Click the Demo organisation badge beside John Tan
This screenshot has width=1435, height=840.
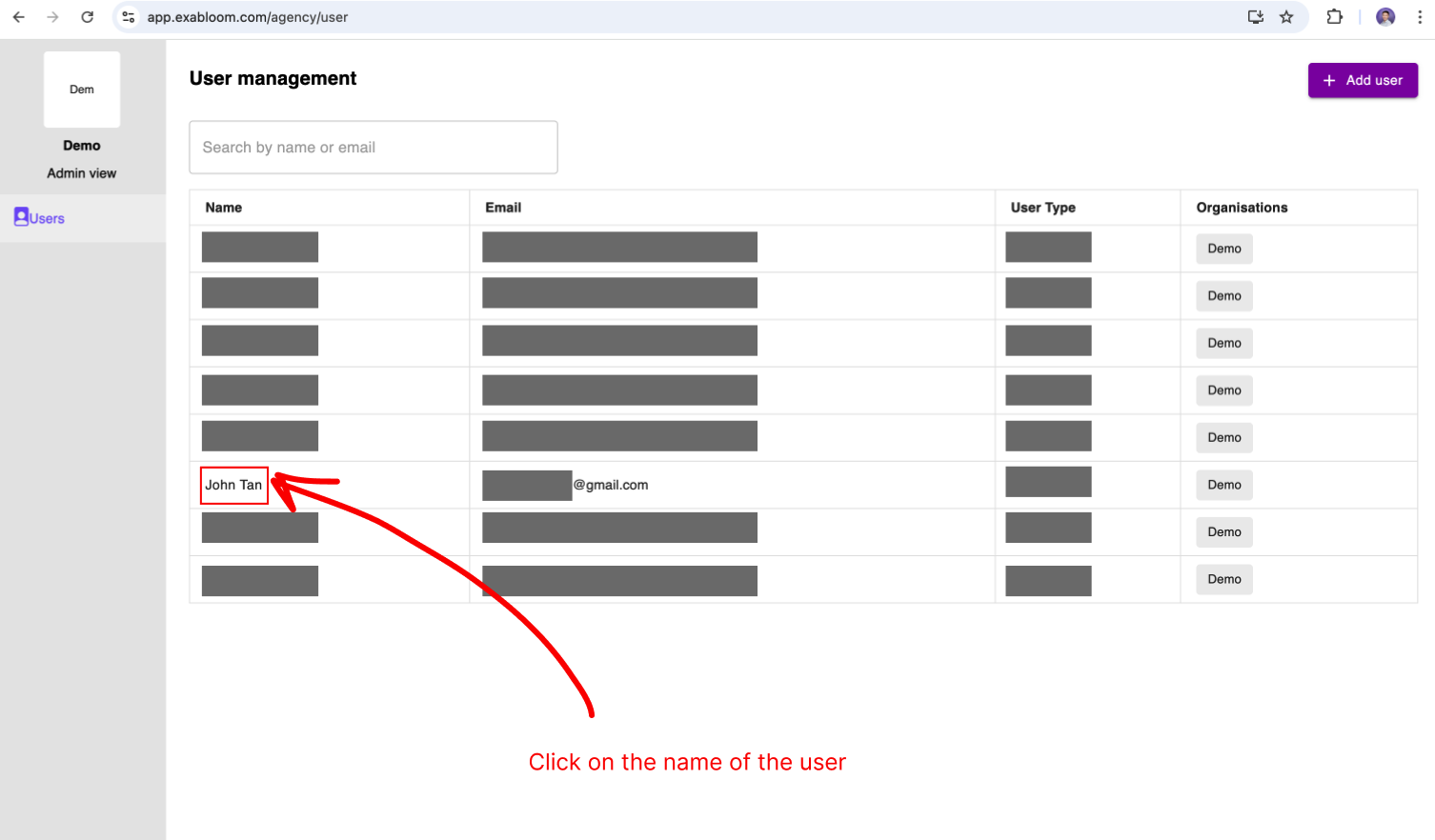(1223, 484)
